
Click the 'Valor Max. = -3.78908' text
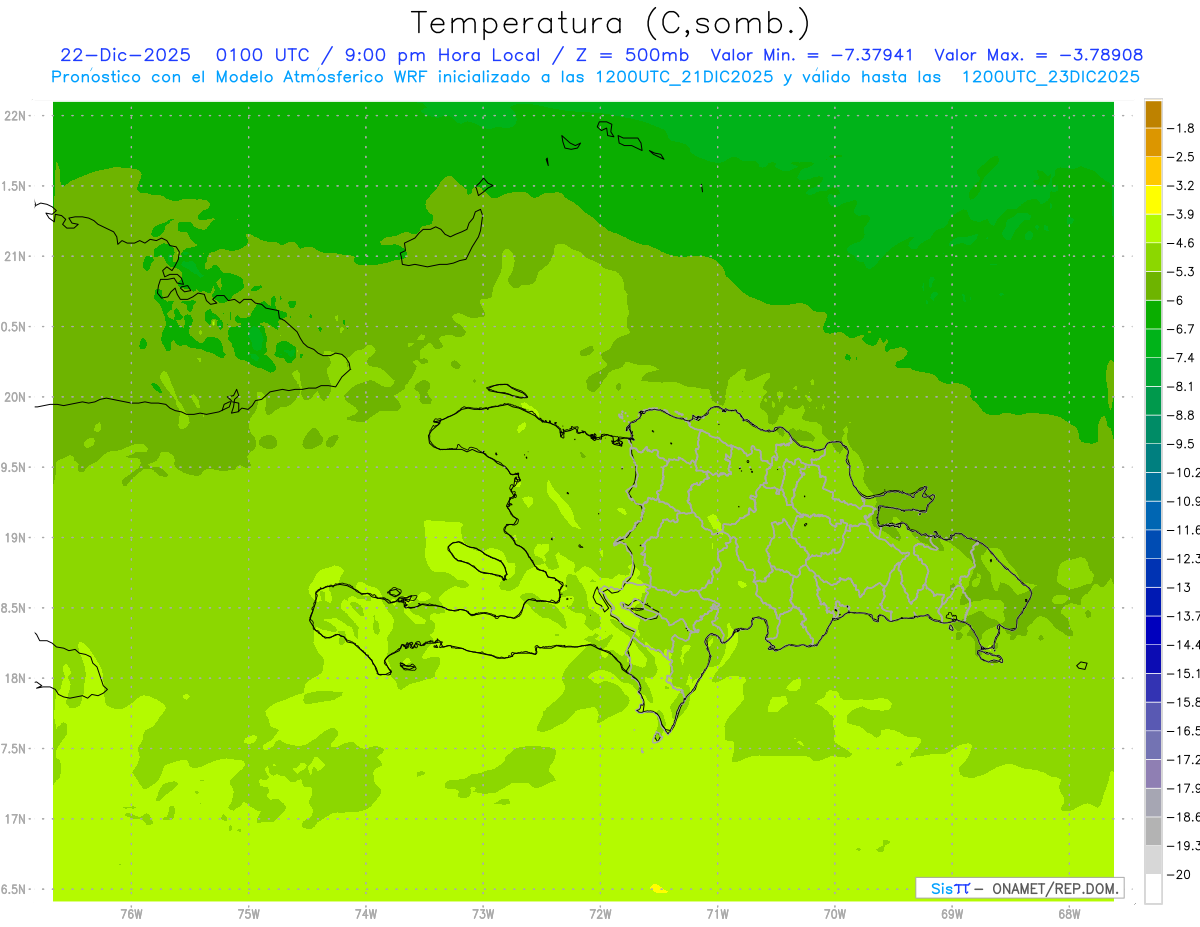1038,55
